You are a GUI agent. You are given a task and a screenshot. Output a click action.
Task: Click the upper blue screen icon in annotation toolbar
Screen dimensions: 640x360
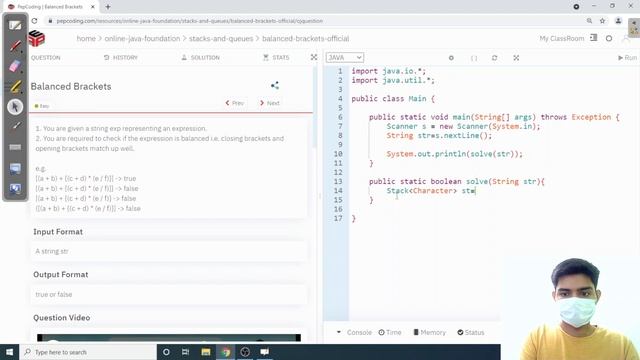(15, 168)
